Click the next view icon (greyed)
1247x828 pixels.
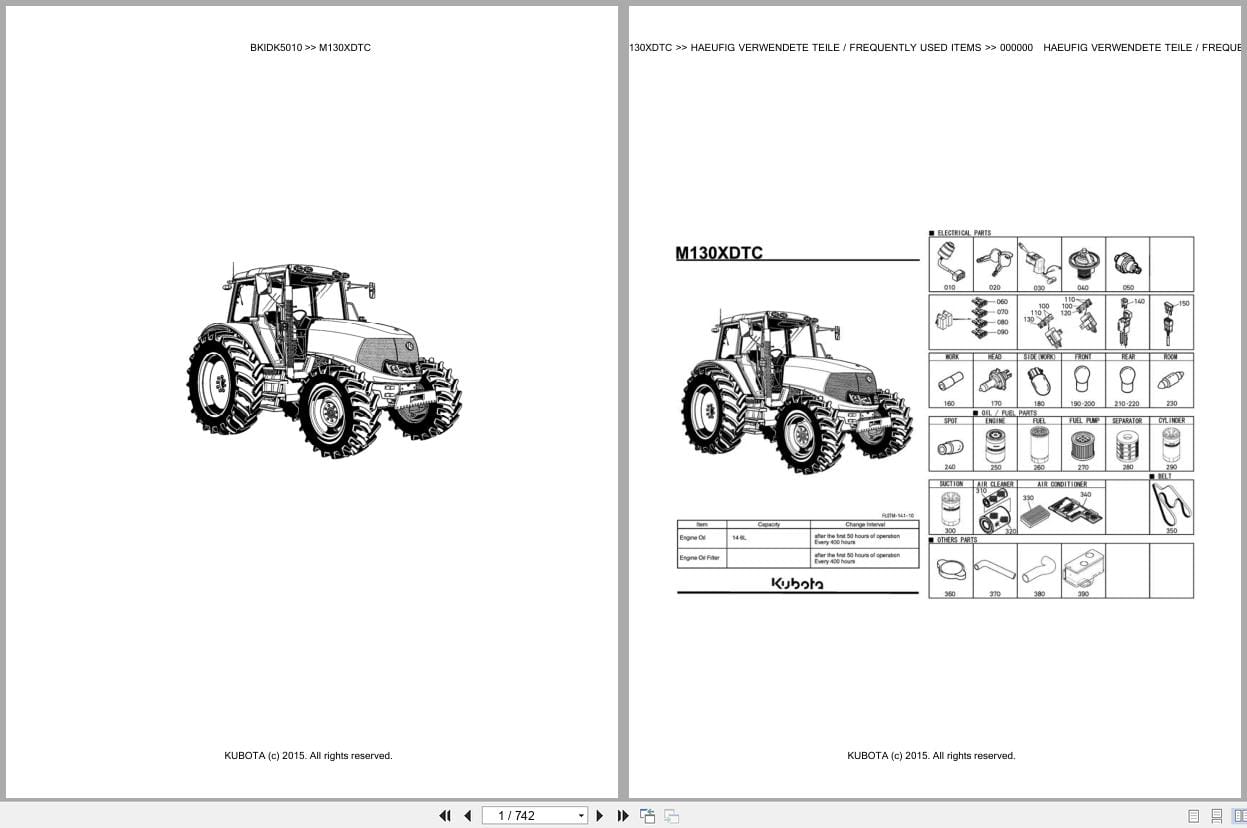pos(671,815)
